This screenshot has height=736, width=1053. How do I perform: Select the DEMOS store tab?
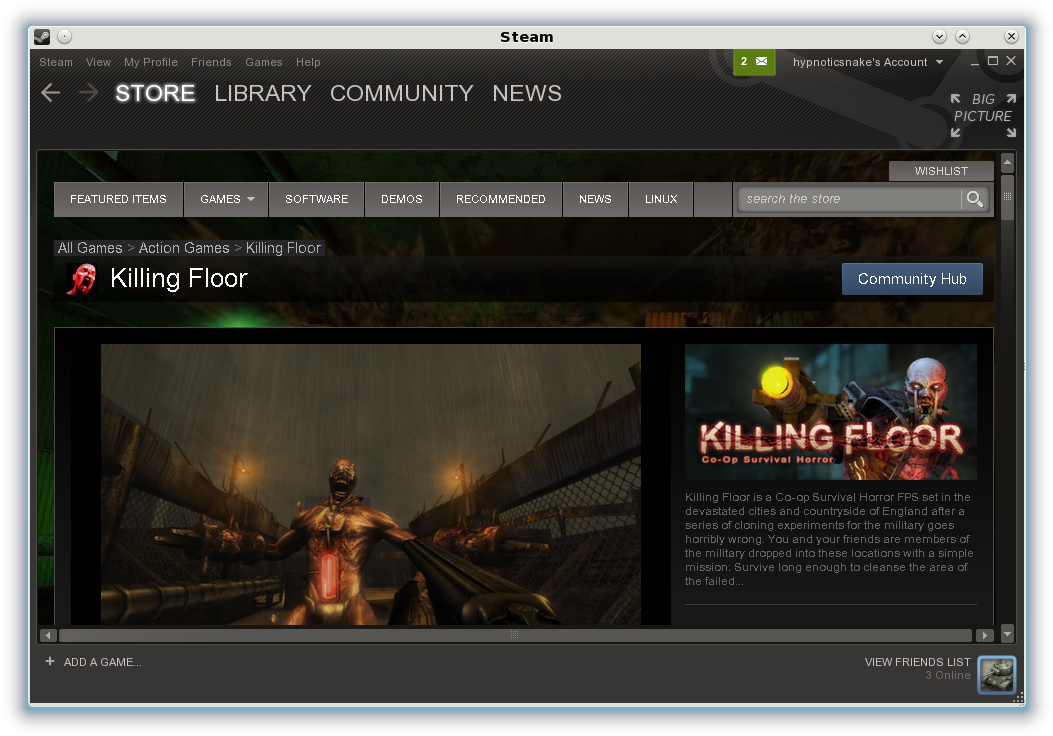pos(402,199)
